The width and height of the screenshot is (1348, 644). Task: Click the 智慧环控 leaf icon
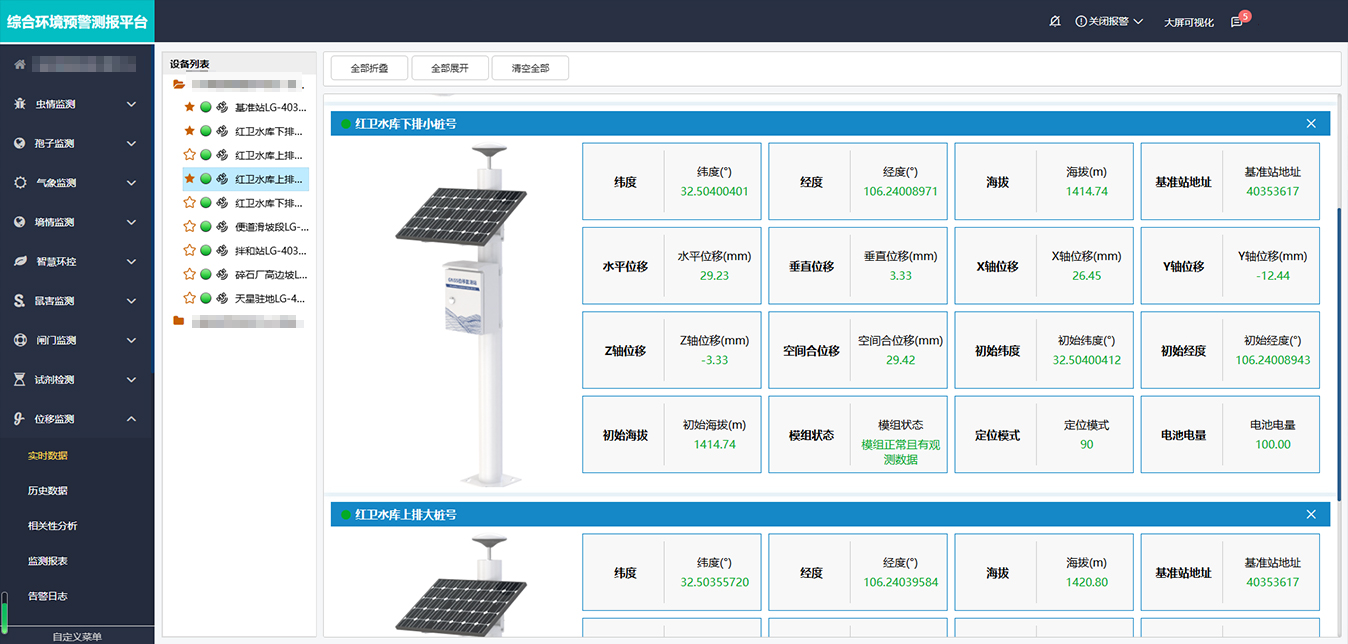click(x=20, y=261)
